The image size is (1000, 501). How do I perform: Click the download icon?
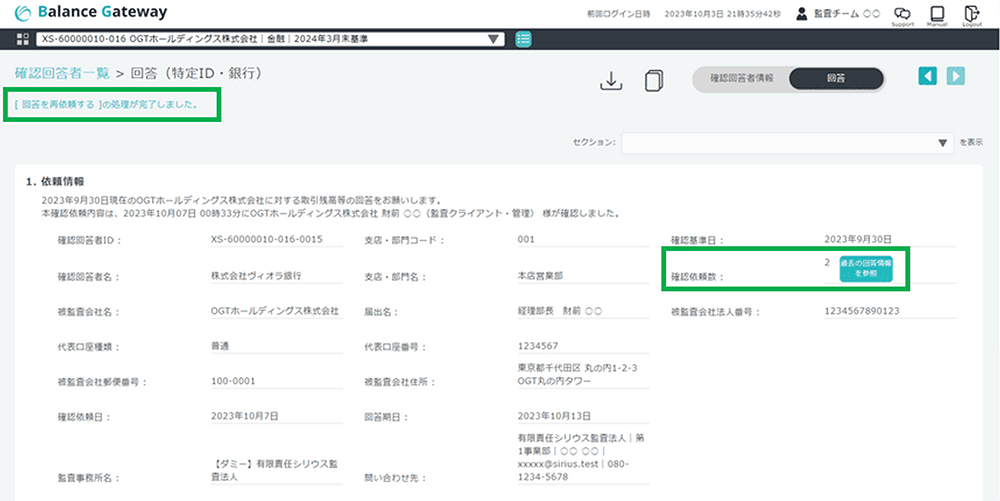point(611,80)
